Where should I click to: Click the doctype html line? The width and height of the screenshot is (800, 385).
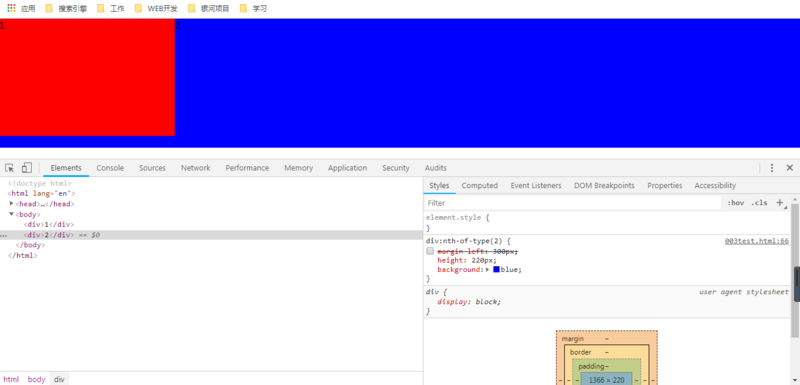(x=40, y=183)
